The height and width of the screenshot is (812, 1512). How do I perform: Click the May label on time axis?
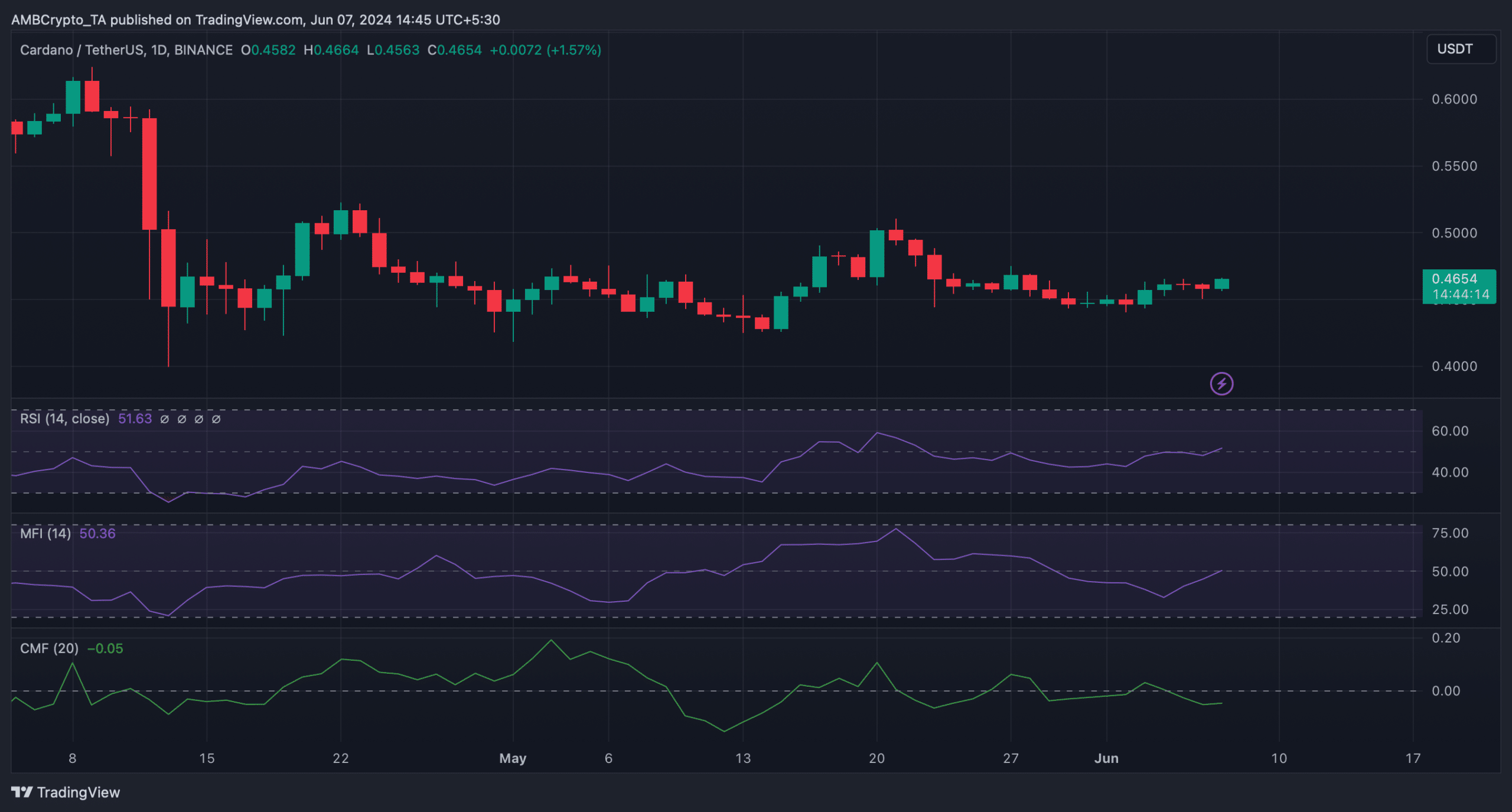[x=512, y=758]
